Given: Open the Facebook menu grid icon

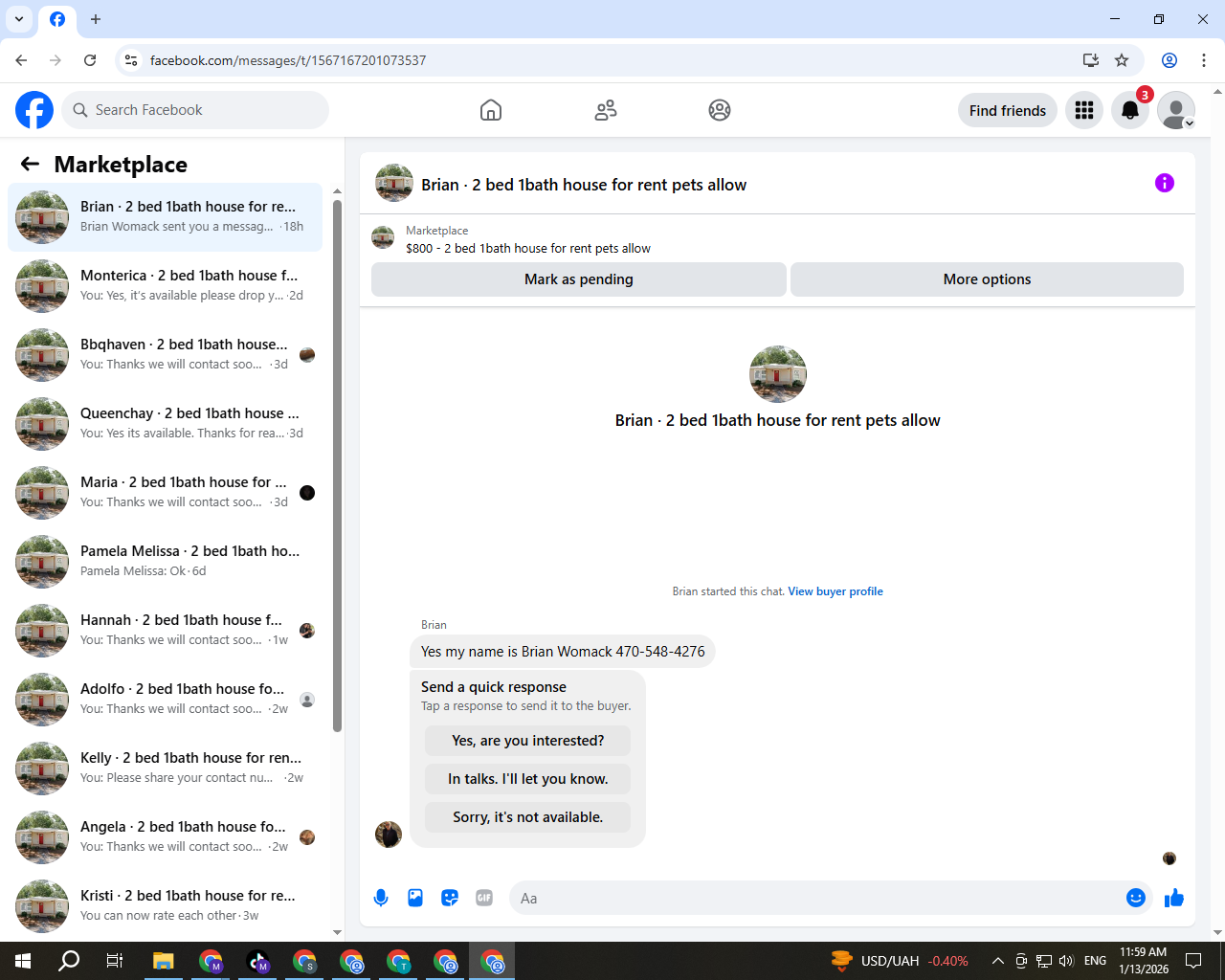Looking at the screenshot, I should pyautogui.click(x=1084, y=110).
